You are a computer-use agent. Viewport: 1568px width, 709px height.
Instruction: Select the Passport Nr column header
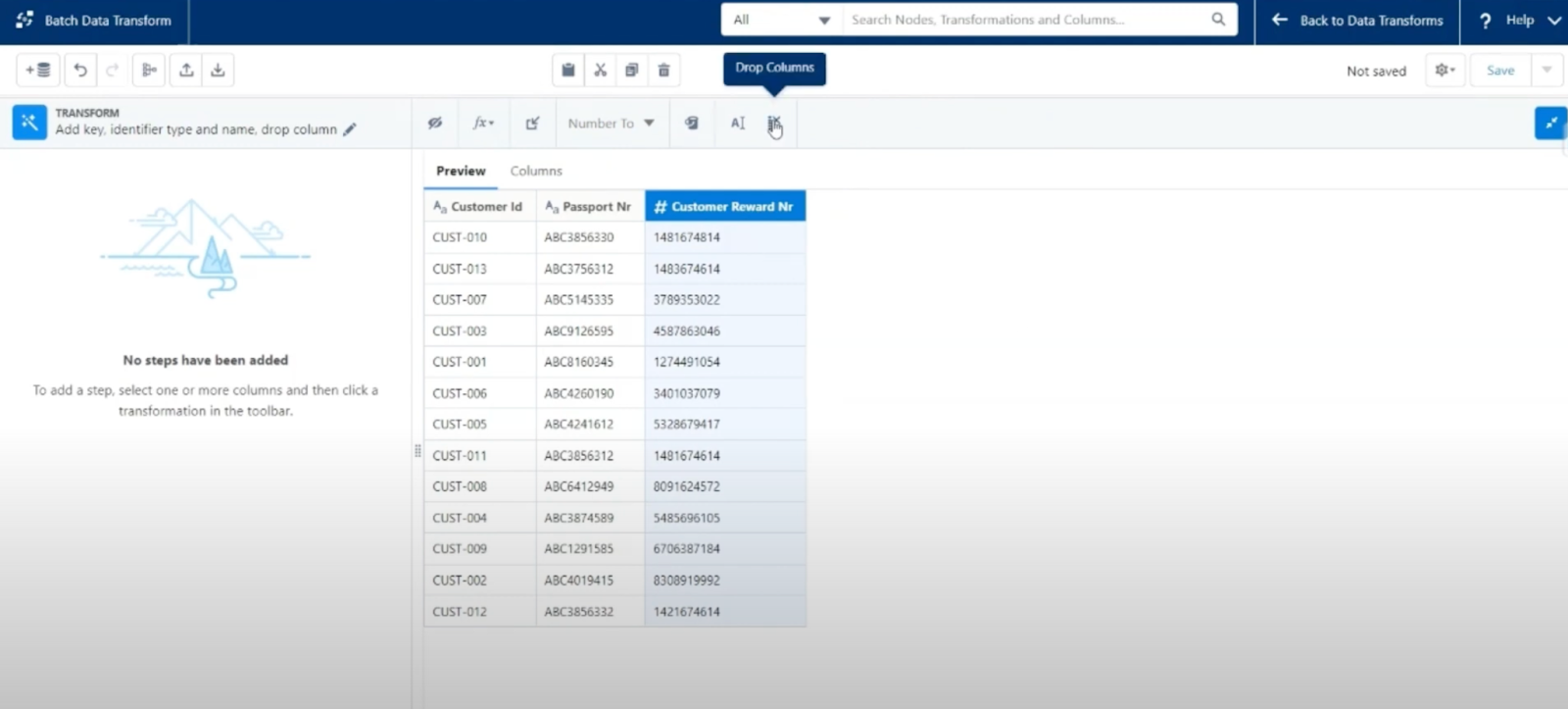590,206
